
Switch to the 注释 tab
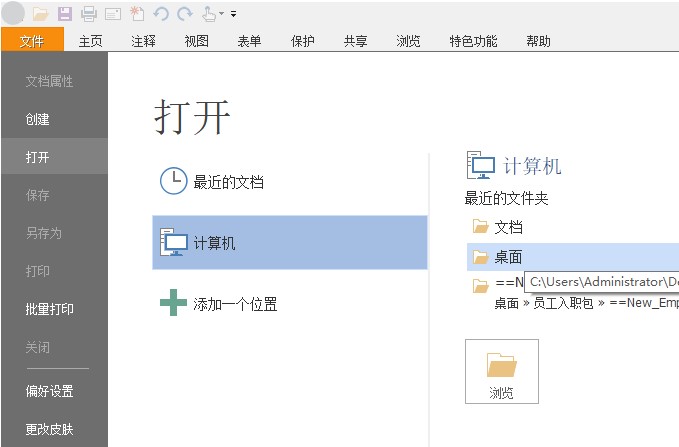tap(143, 41)
